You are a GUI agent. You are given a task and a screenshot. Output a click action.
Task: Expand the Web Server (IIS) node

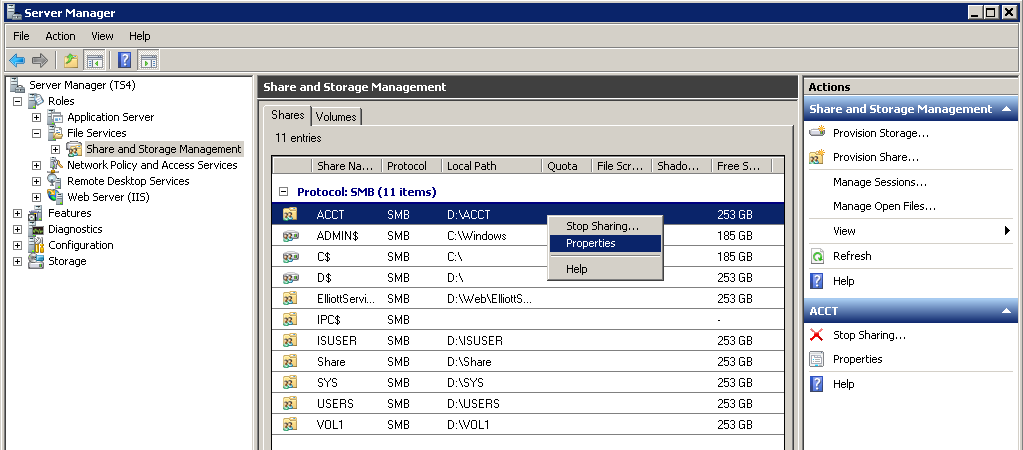pos(37,197)
